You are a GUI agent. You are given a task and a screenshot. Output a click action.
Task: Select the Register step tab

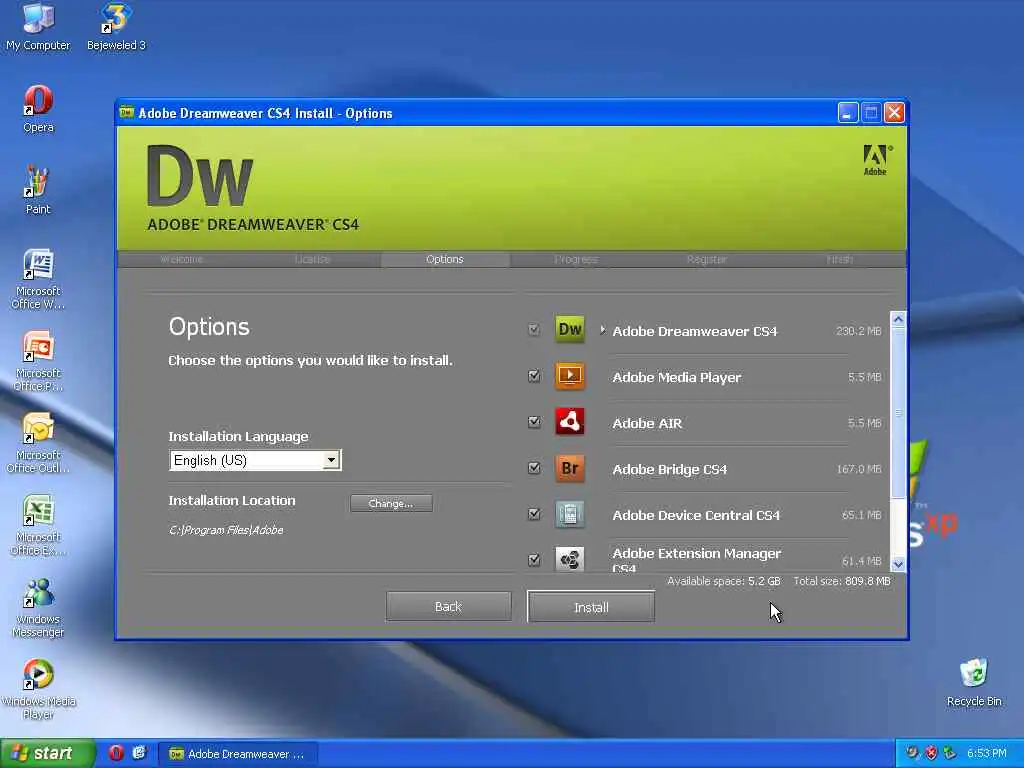[x=707, y=259]
